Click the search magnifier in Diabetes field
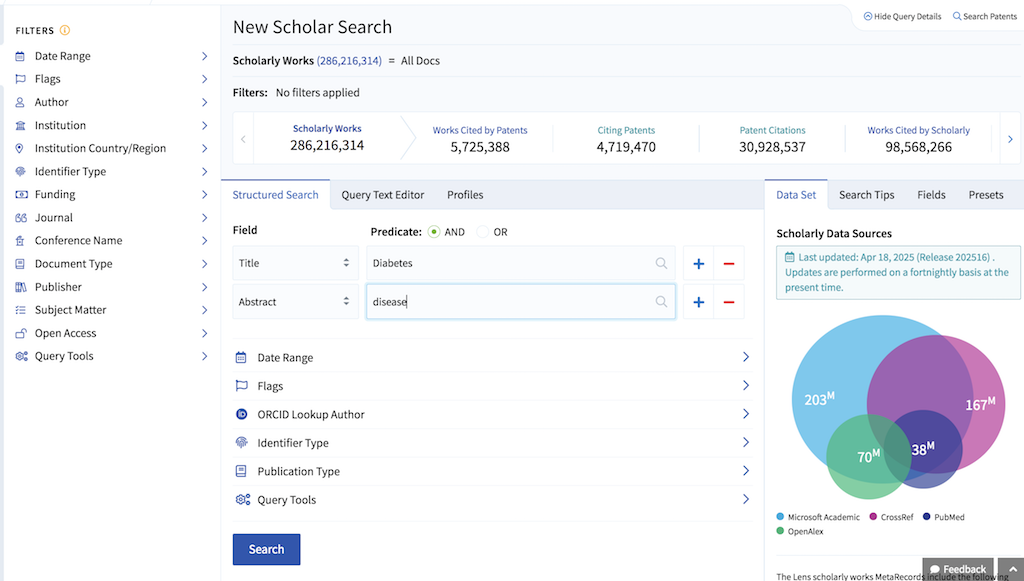1024x581 pixels. (661, 264)
